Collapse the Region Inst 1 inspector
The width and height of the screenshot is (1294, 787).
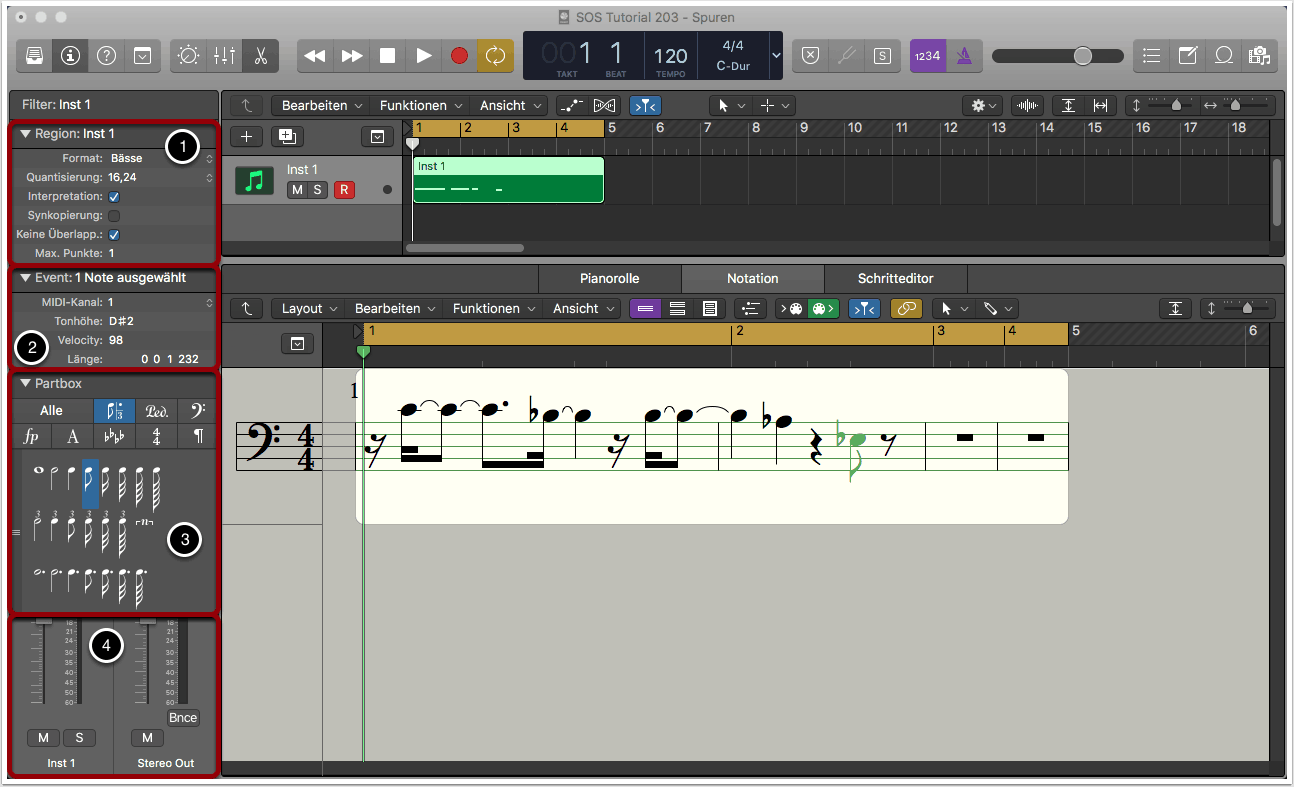(25, 134)
